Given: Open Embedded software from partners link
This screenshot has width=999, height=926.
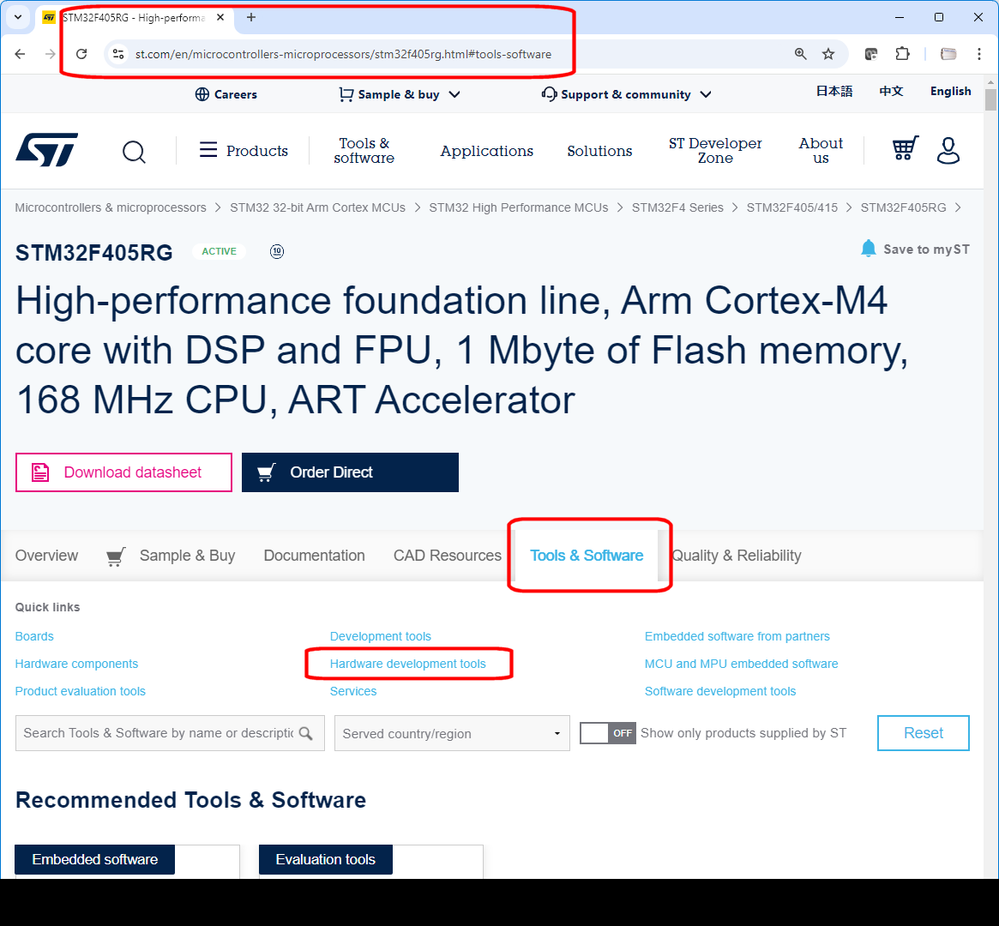Looking at the screenshot, I should click(x=737, y=637).
